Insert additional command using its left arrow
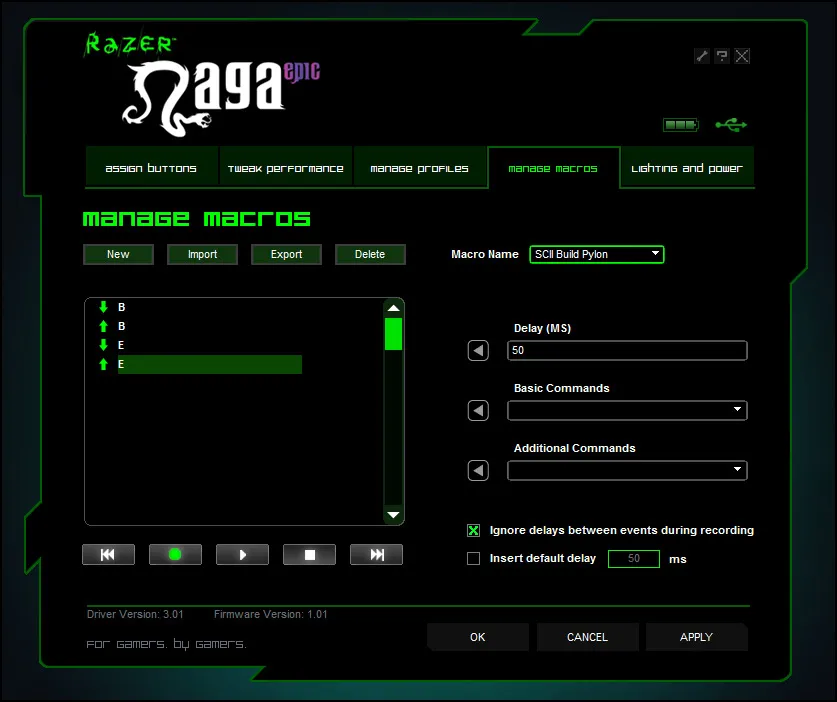This screenshot has width=837, height=702. [478, 470]
